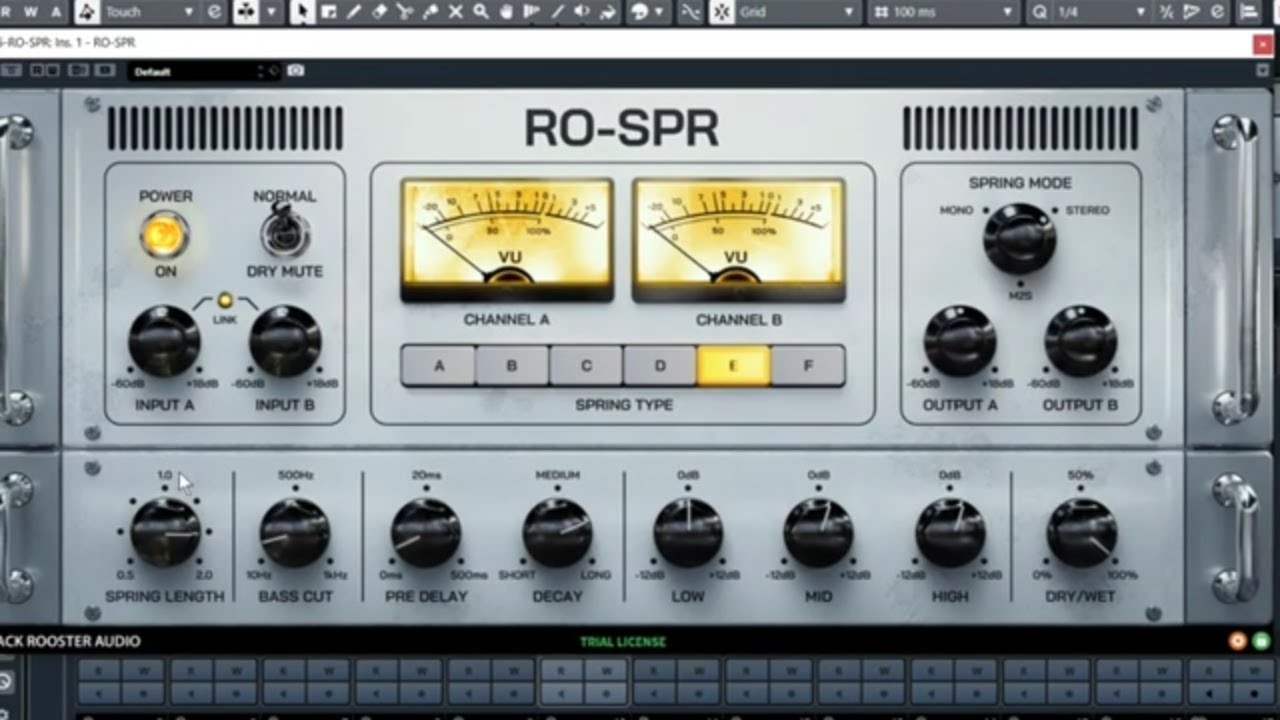Select spring type B
The width and height of the screenshot is (1280, 720).
click(512, 366)
